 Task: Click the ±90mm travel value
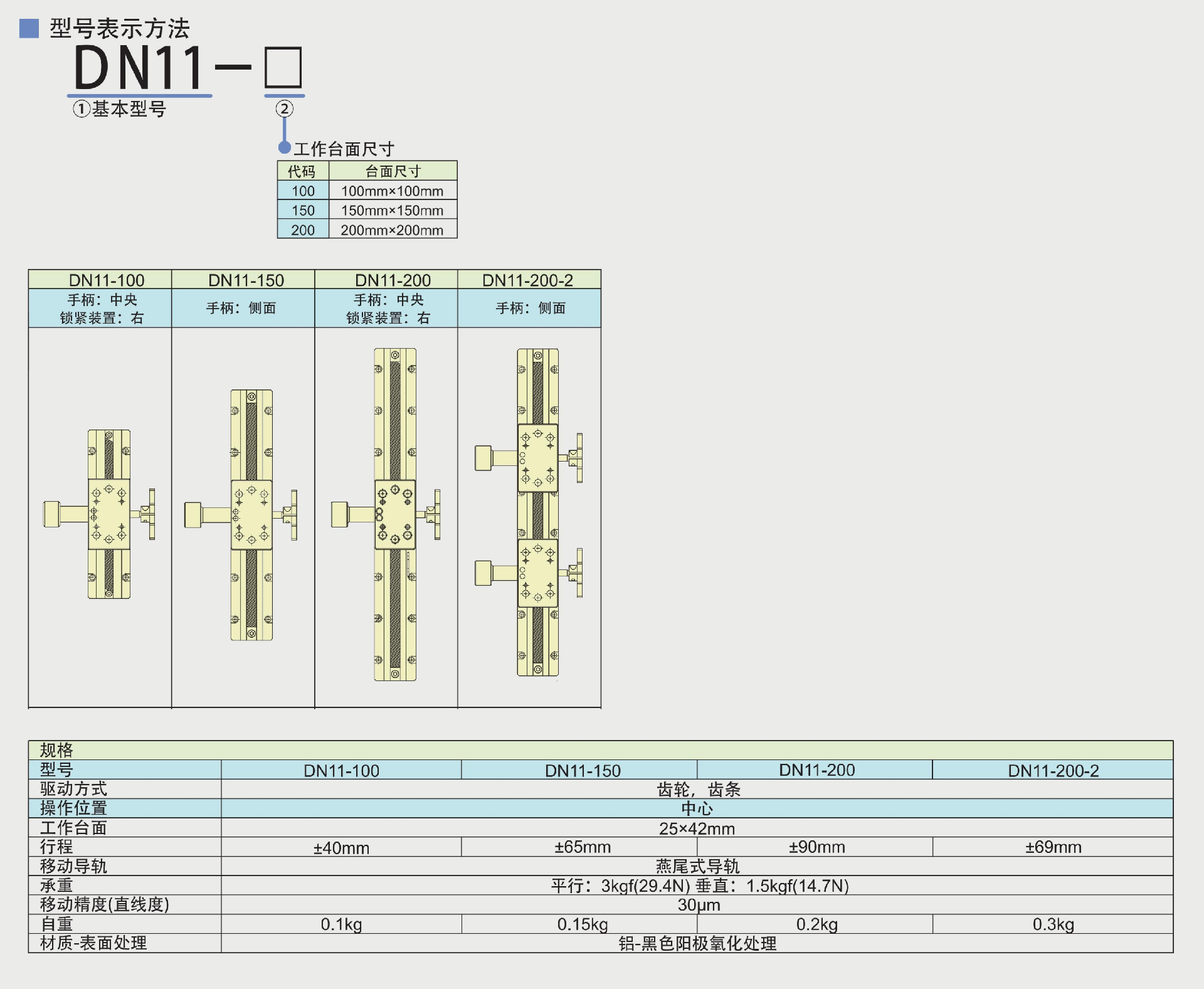[816, 847]
